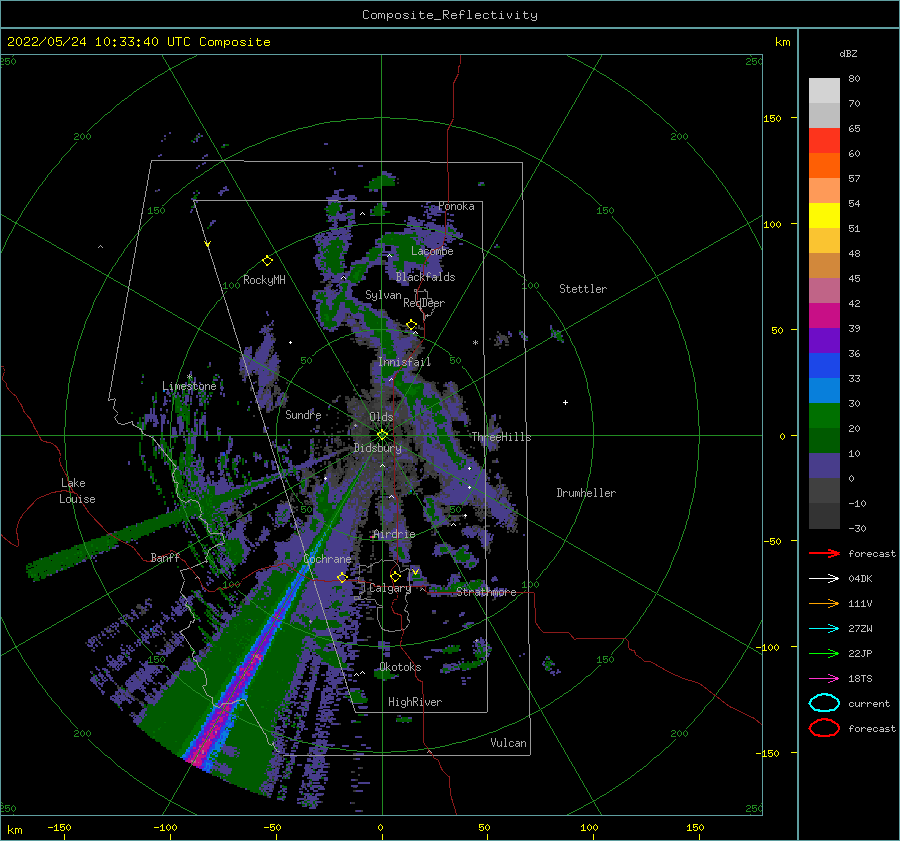The width and height of the screenshot is (900, 841).
Task: Click the light gray 80 dBZ swatch
Action: pyautogui.click(x=824, y=91)
